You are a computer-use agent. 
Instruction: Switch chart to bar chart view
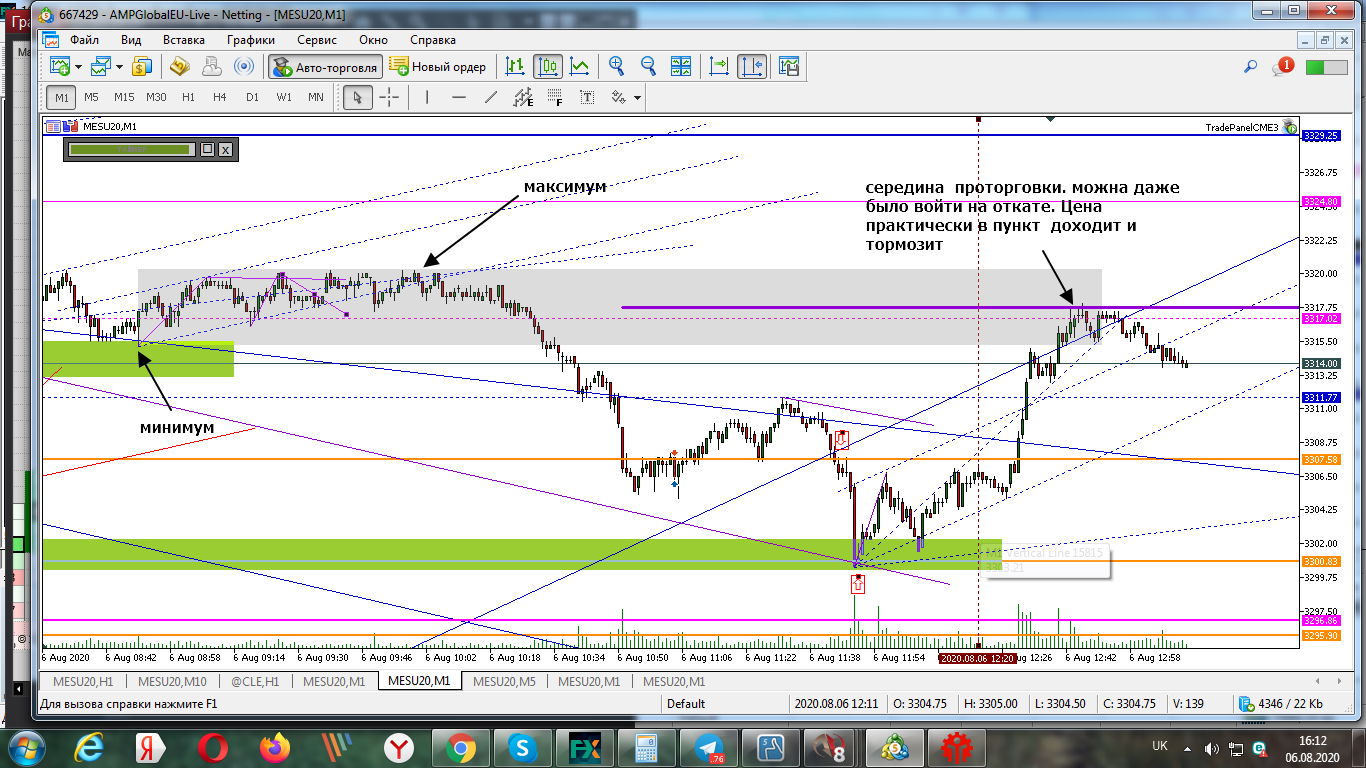click(x=515, y=67)
